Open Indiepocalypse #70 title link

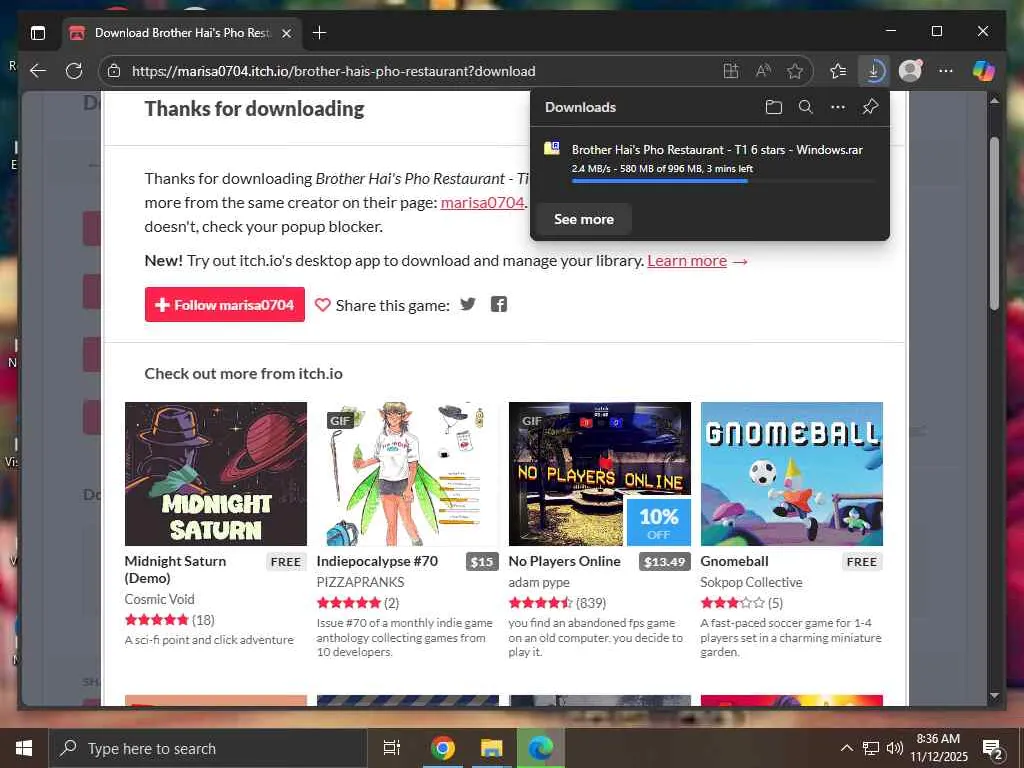(x=377, y=561)
